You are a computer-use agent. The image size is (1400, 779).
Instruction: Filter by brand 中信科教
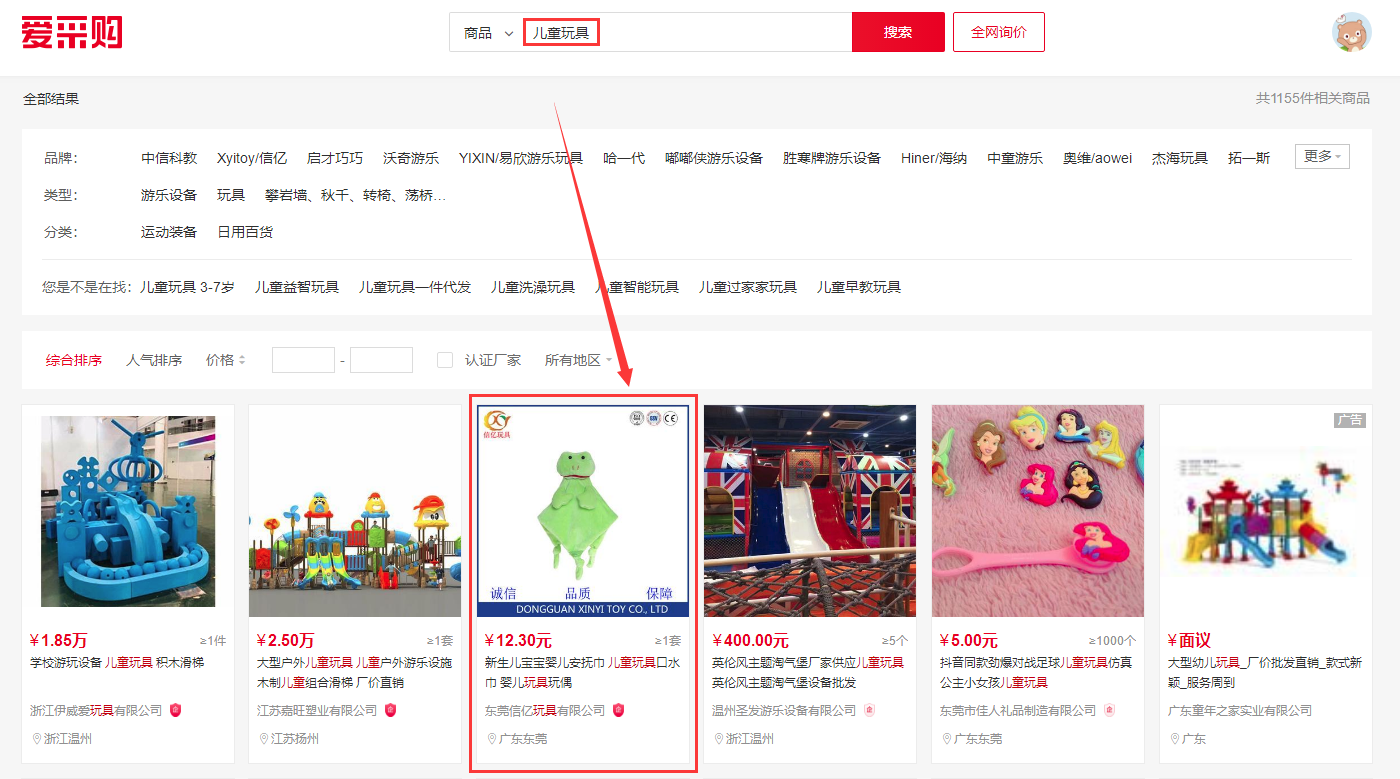coord(169,158)
